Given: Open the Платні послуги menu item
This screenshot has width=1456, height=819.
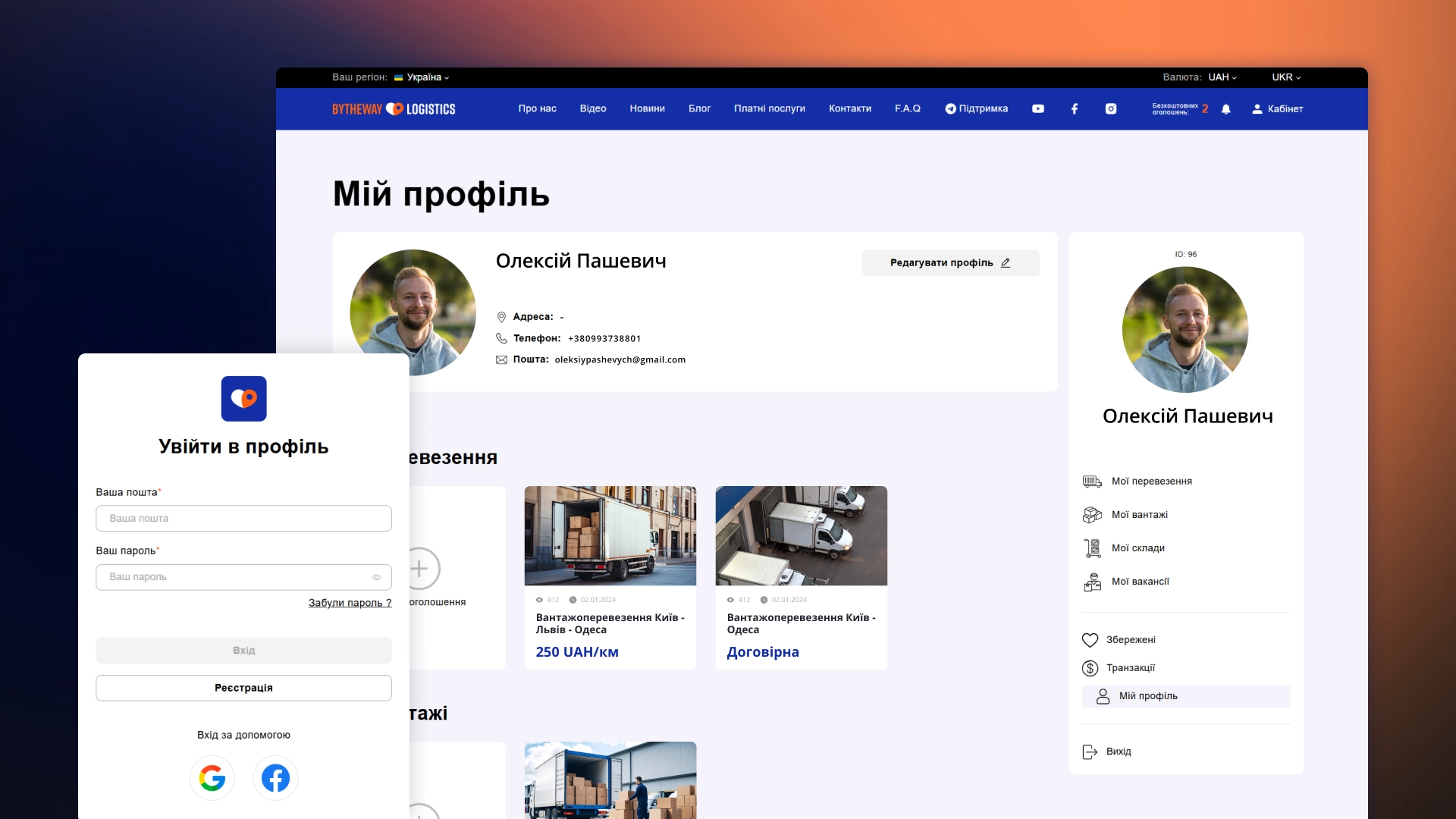Looking at the screenshot, I should tap(769, 108).
